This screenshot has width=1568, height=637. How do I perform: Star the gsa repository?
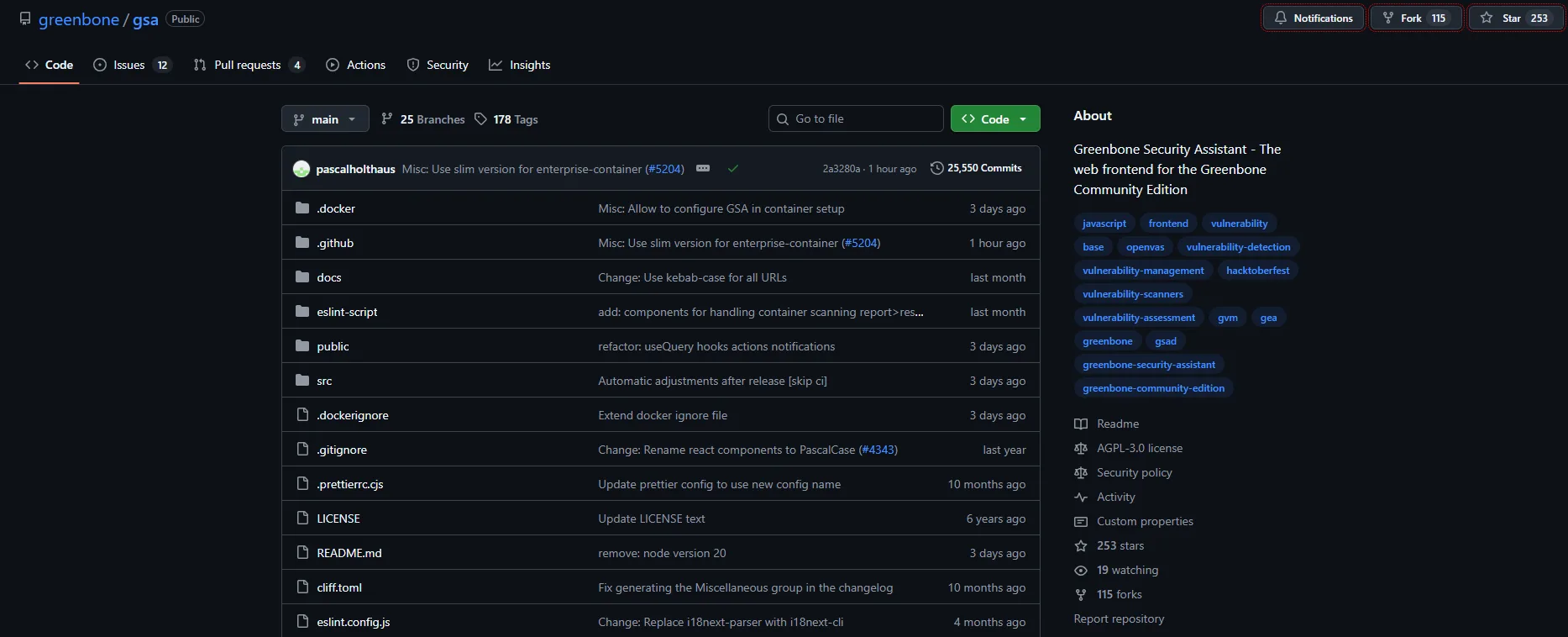tap(1515, 18)
